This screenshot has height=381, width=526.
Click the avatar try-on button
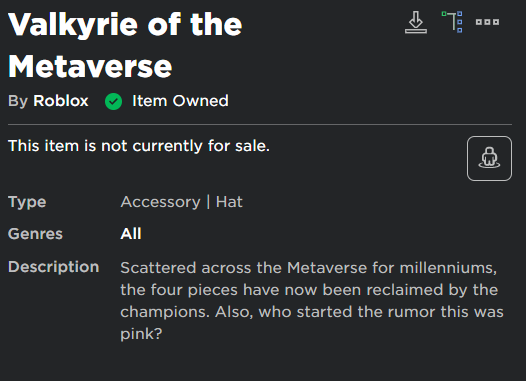489,158
